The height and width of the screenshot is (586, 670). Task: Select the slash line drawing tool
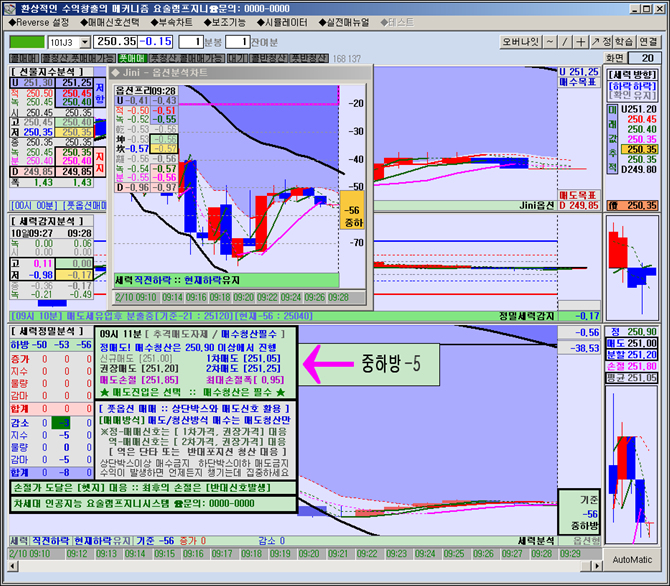(x=565, y=42)
